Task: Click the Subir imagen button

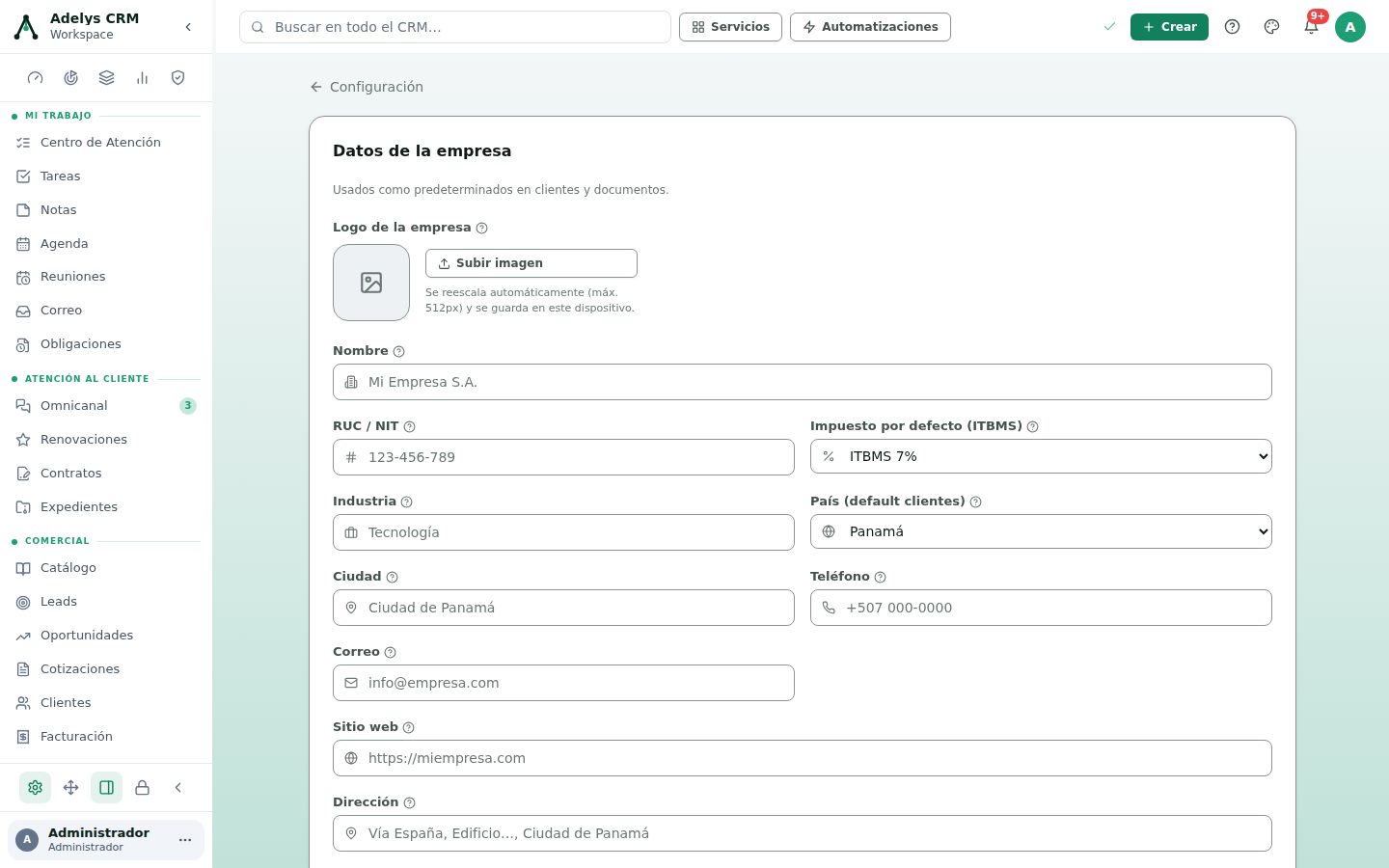Action: pos(531,263)
